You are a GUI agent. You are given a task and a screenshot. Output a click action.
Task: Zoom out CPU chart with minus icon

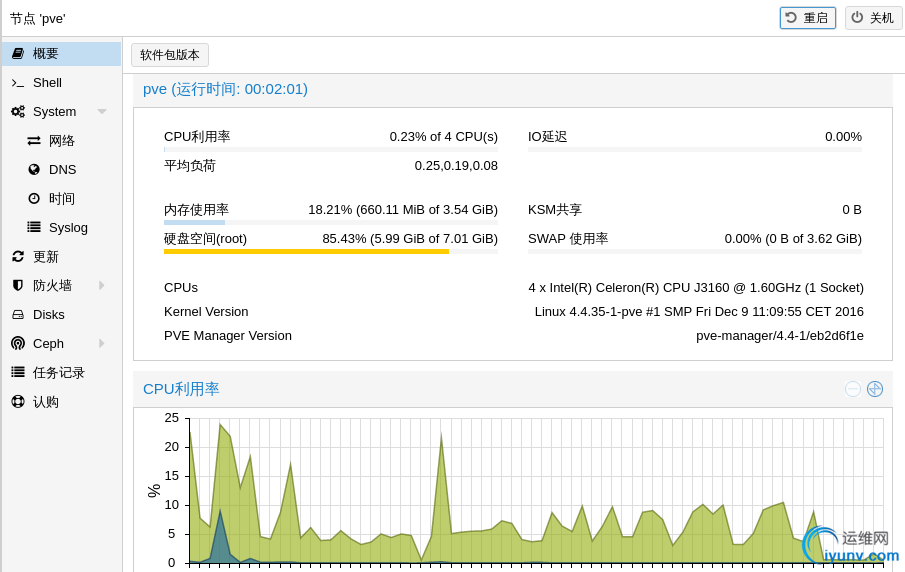(853, 389)
